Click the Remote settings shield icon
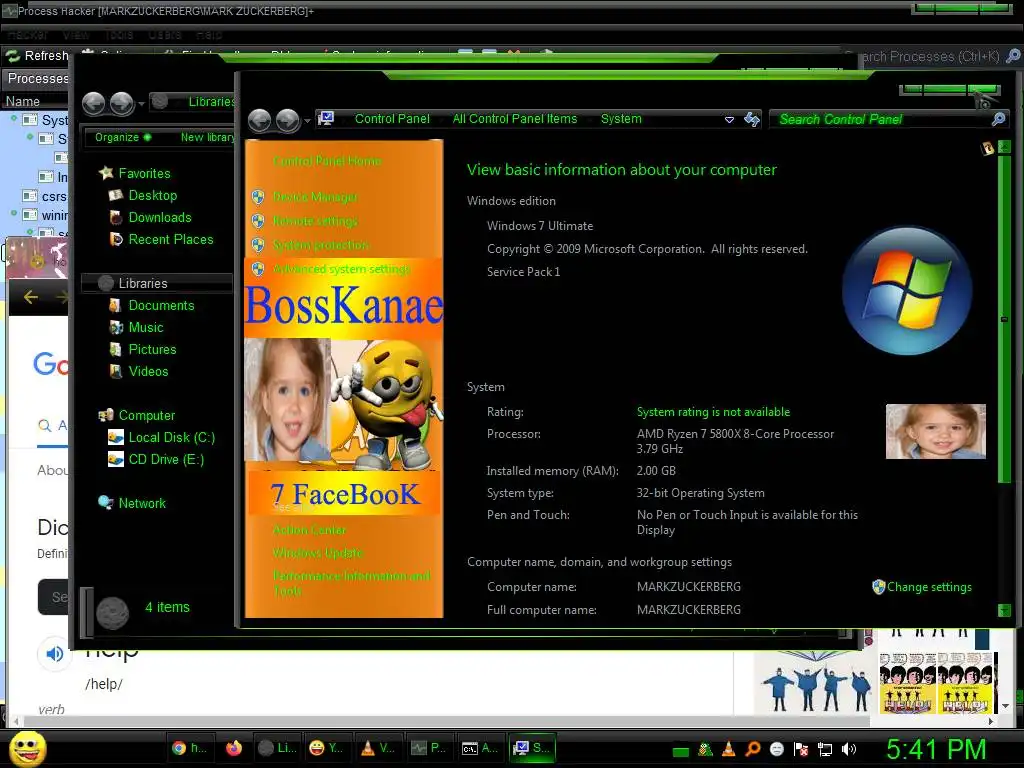 (x=258, y=221)
